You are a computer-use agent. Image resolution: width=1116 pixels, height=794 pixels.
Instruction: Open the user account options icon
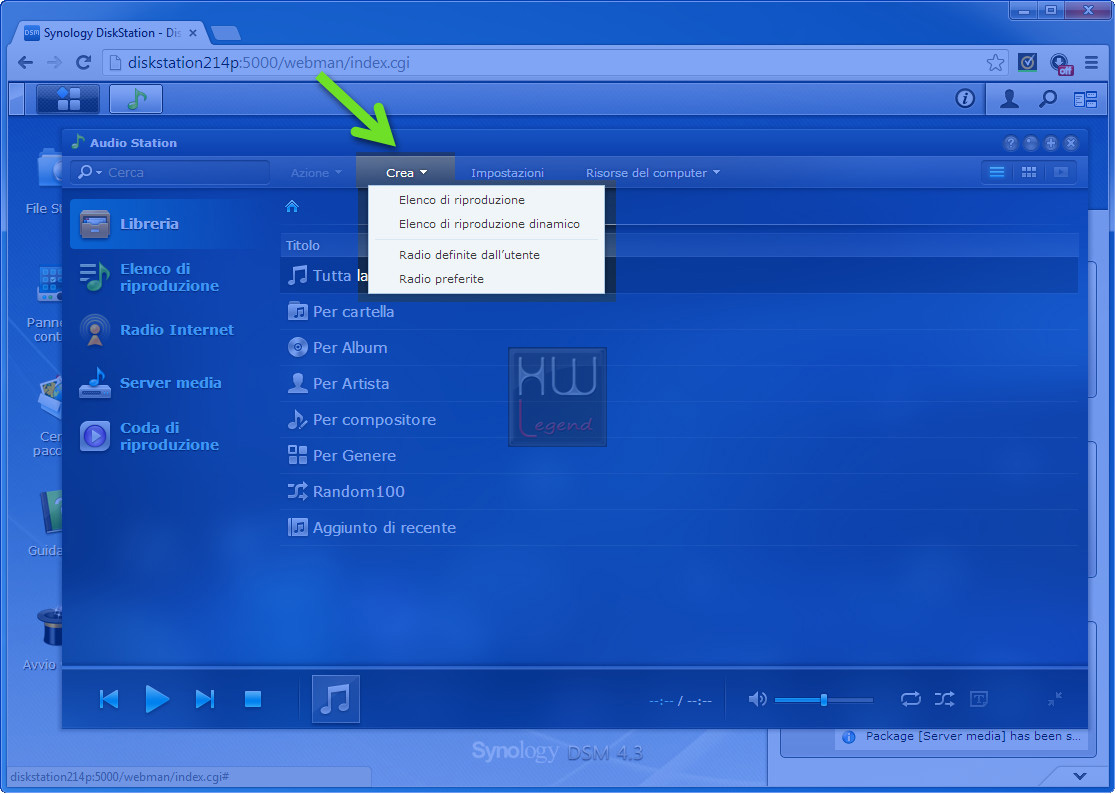(1009, 99)
